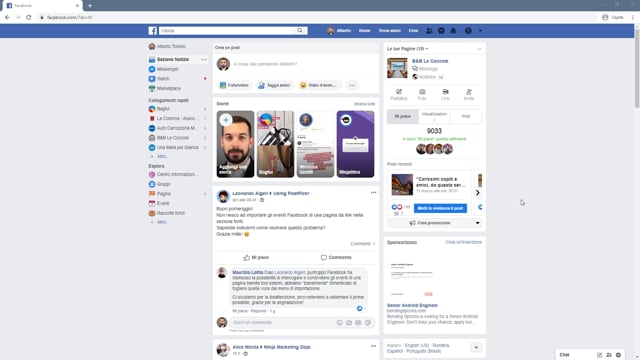Add language with plus button
Screen dimensions: 640x360
[x=476, y=348]
